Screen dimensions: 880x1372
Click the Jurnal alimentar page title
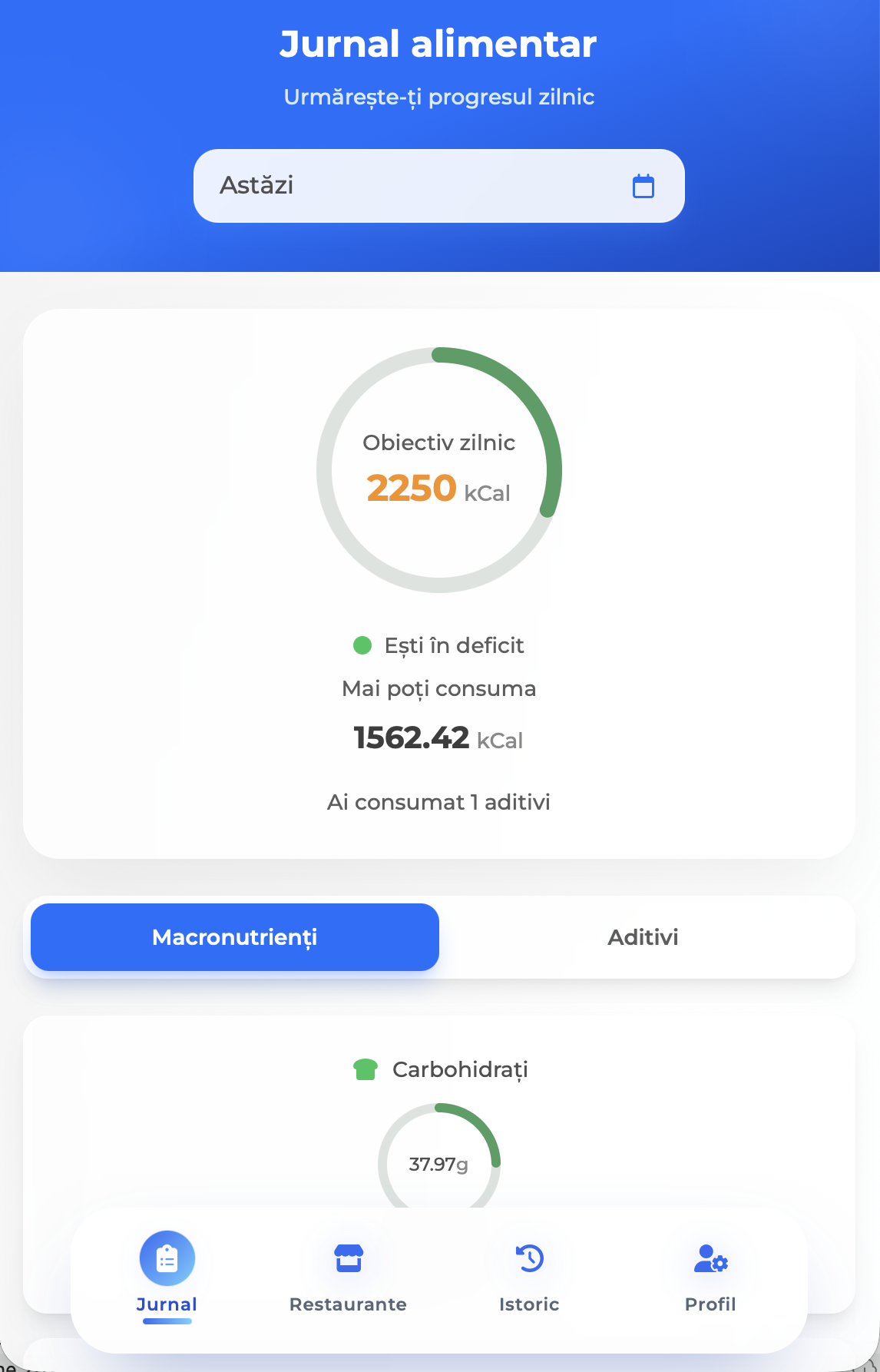[x=438, y=44]
